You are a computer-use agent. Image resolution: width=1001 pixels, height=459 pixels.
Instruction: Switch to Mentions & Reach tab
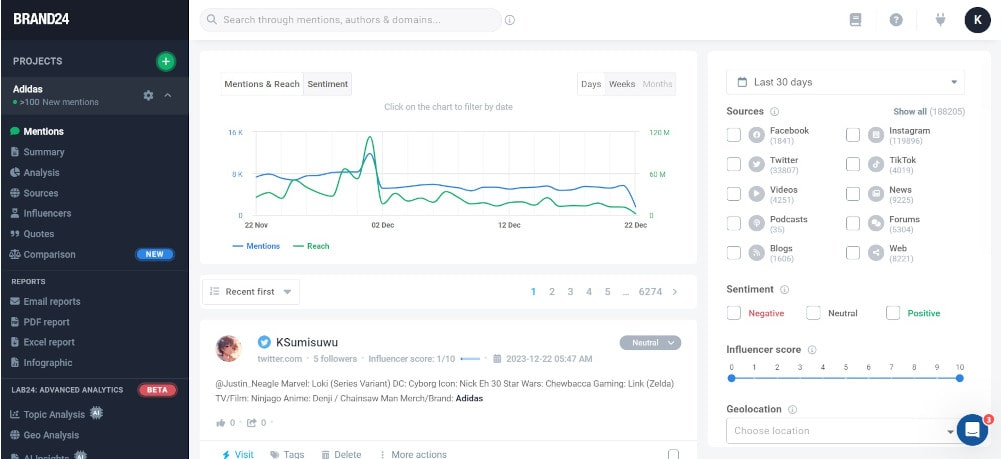coord(262,84)
